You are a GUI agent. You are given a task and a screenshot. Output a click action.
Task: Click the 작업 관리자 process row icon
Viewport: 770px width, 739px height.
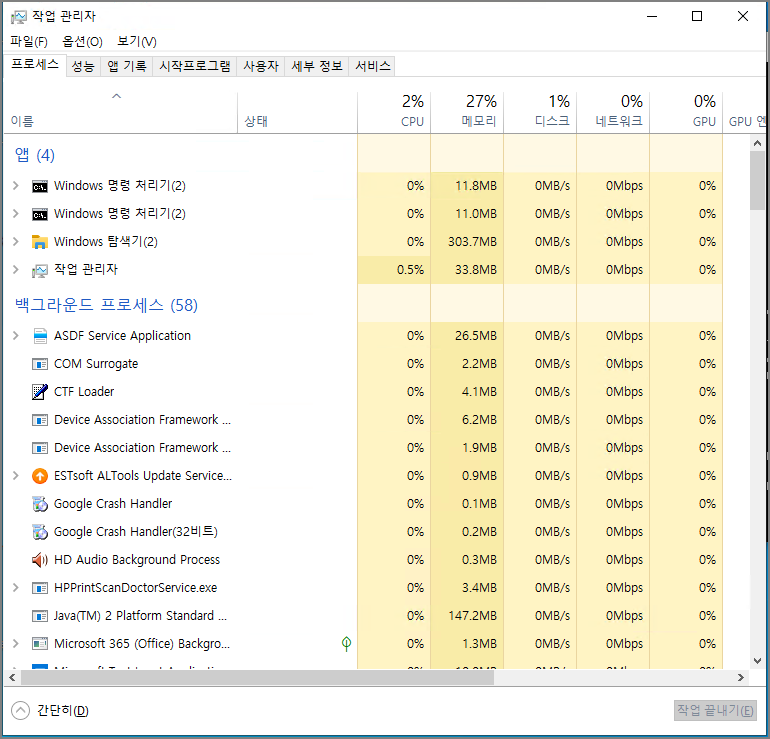40,271
